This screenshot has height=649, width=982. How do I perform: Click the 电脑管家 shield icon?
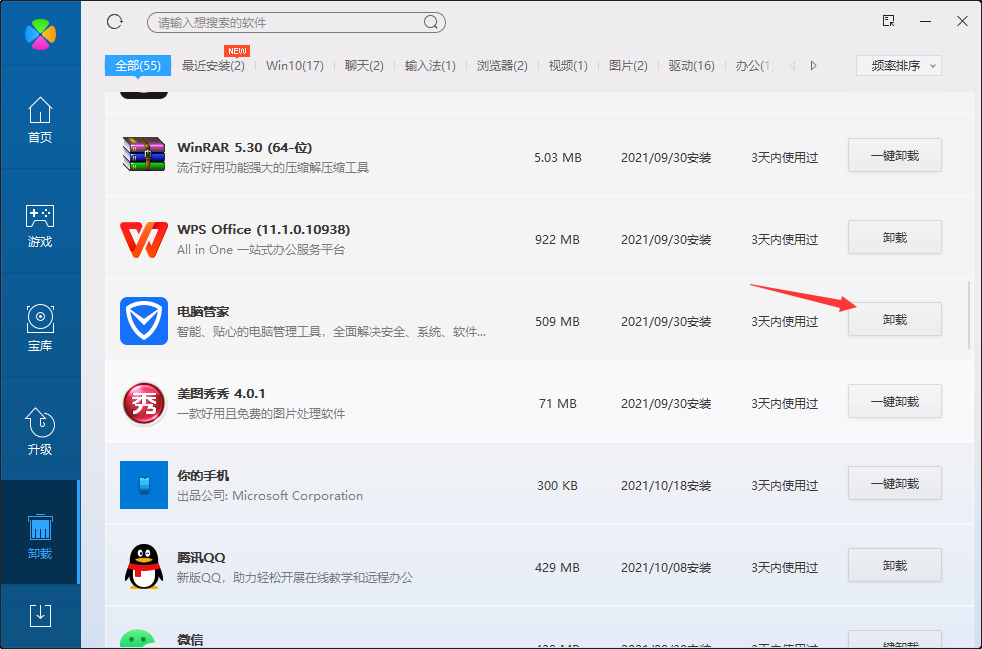coord(144,321)
